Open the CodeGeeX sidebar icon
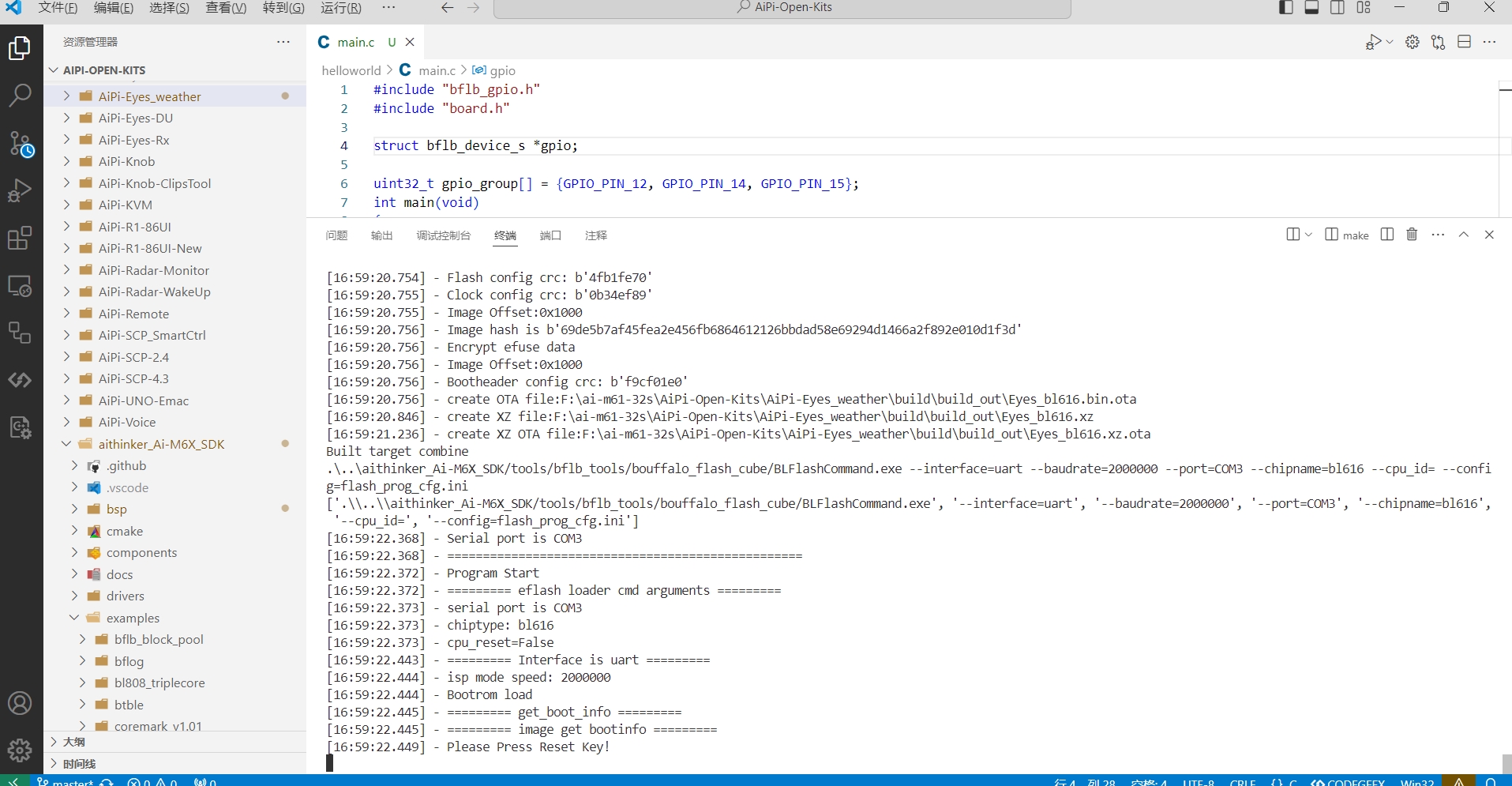1512x786 pixels. (x=20, y=380)
